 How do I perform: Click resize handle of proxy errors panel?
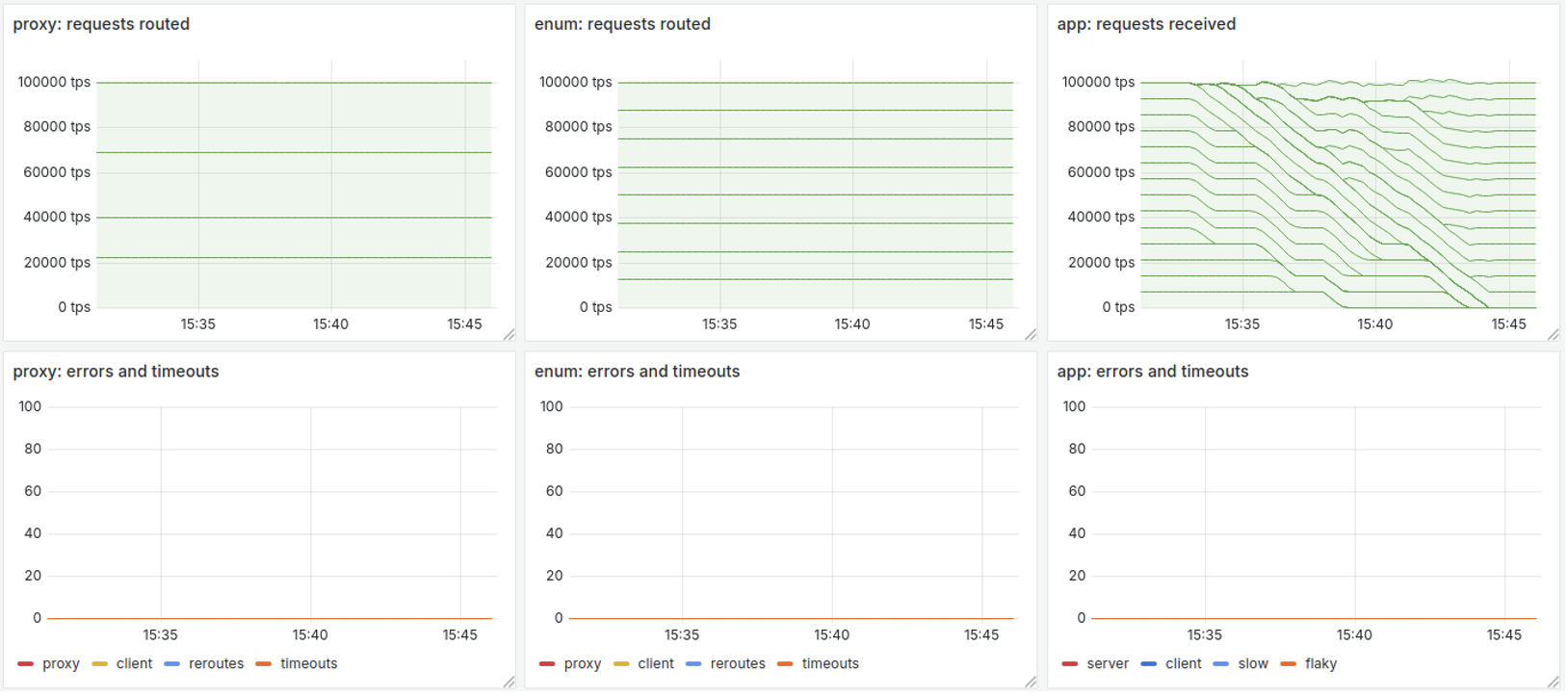(509, 682)
